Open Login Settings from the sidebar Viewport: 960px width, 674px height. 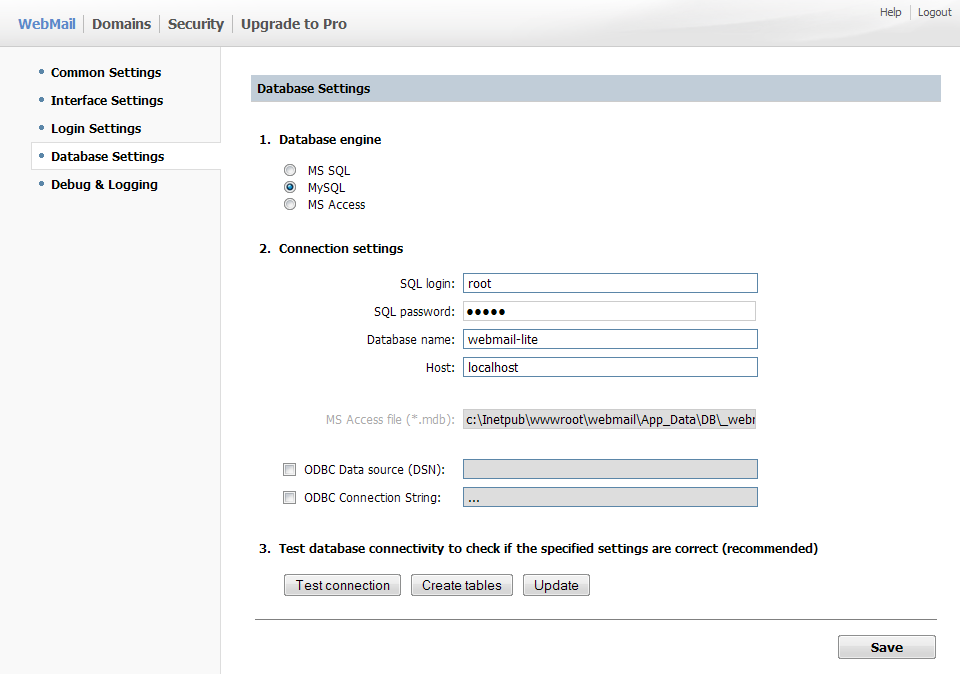point(96,128)
